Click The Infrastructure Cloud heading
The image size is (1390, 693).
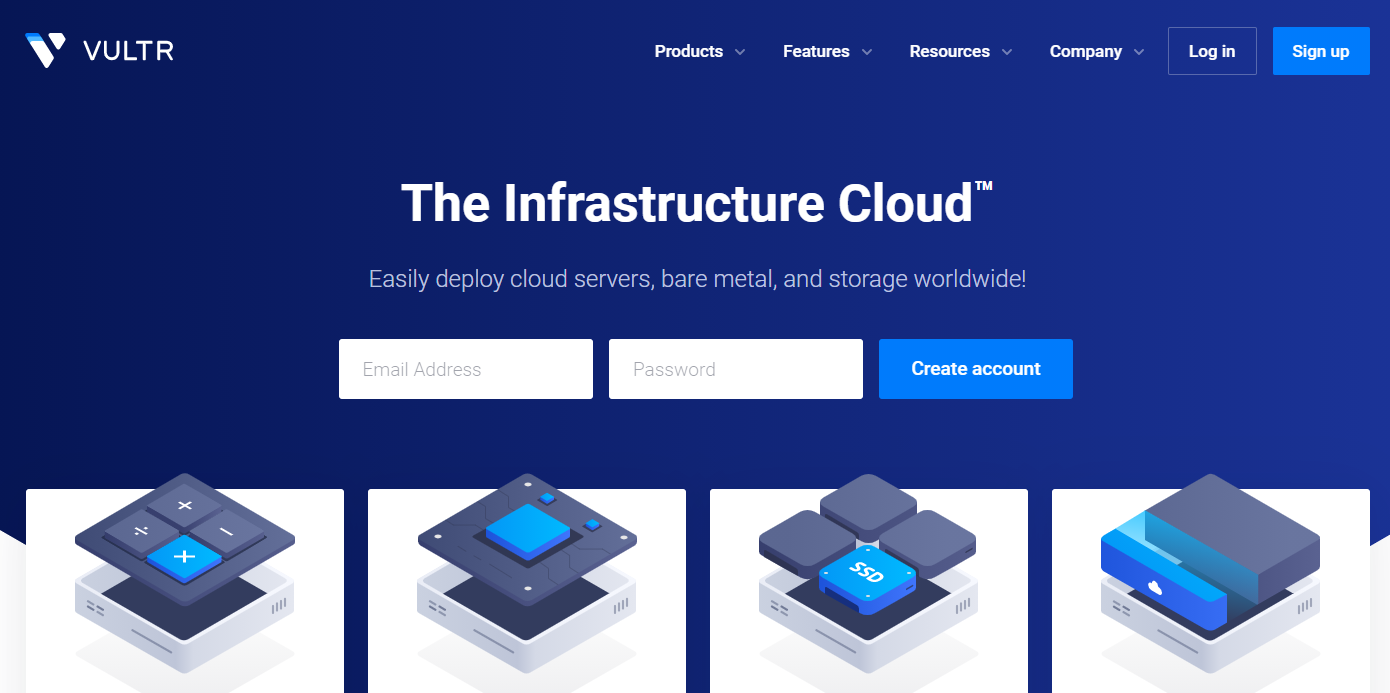[697, 203]
